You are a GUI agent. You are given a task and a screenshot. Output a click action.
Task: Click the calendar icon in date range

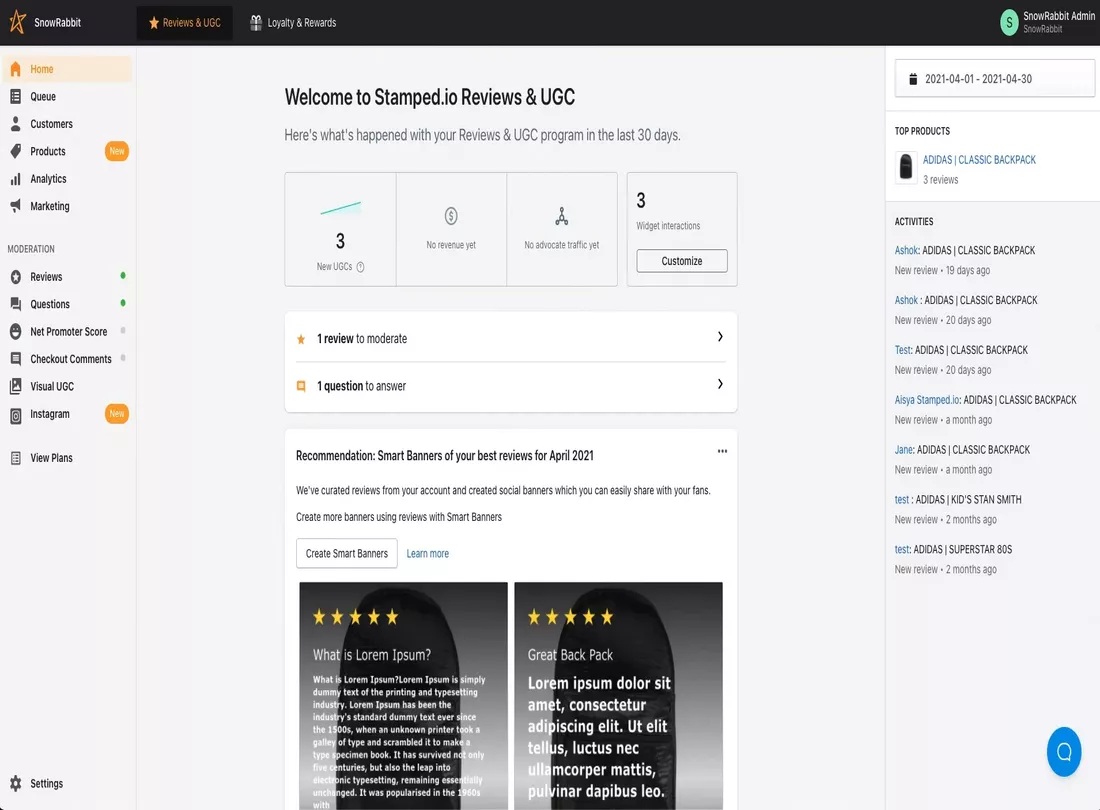(913, 79)
